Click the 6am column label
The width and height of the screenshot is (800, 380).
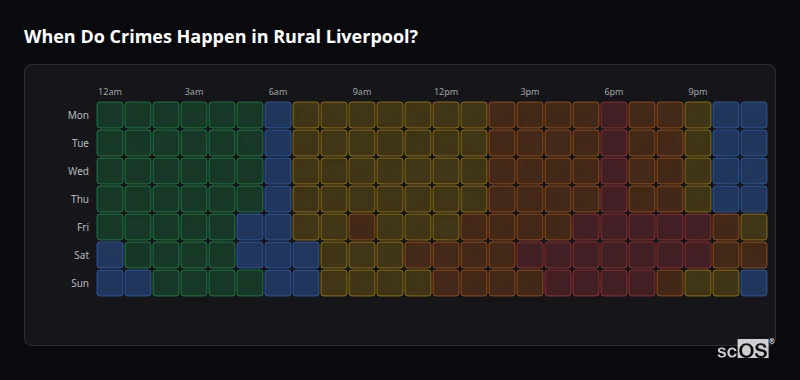coord(278,92)
